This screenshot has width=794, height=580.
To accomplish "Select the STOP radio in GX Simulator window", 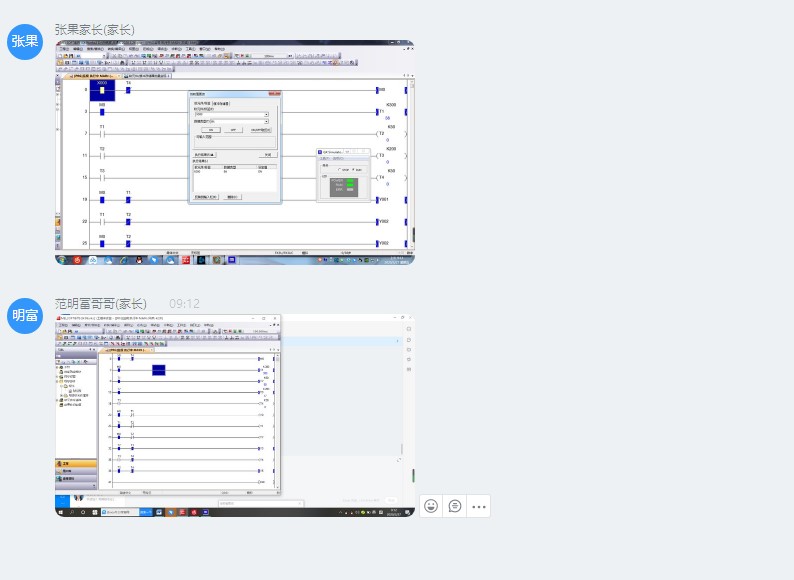I will (337, 169).
